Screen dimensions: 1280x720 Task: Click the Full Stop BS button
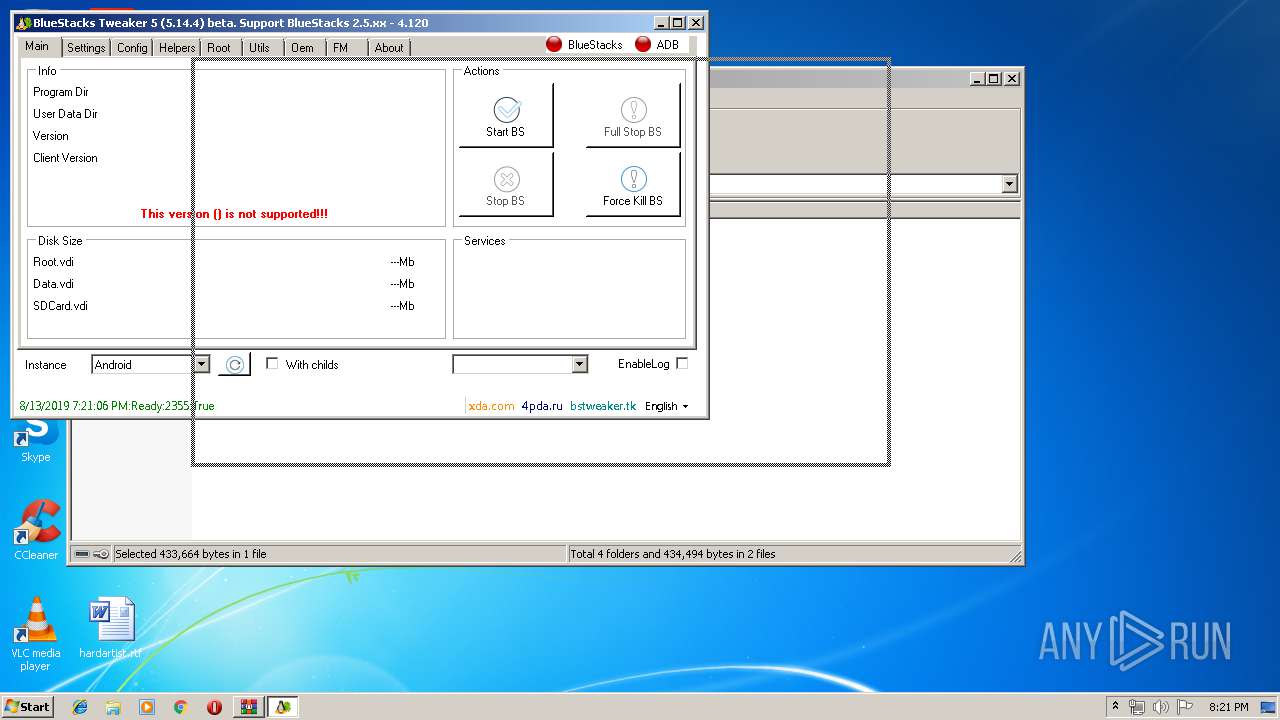pos(632,115)
